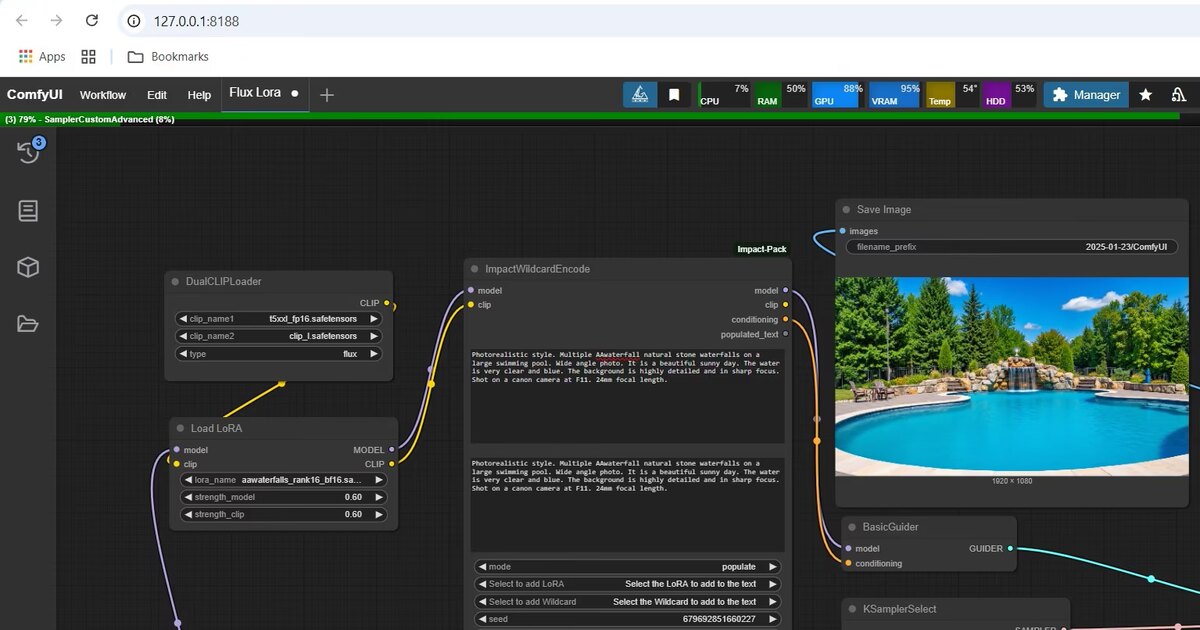The height and width of the screenshot is (630, 1200).
Task: Open the Workflow menu
Action: click(103, 95)
